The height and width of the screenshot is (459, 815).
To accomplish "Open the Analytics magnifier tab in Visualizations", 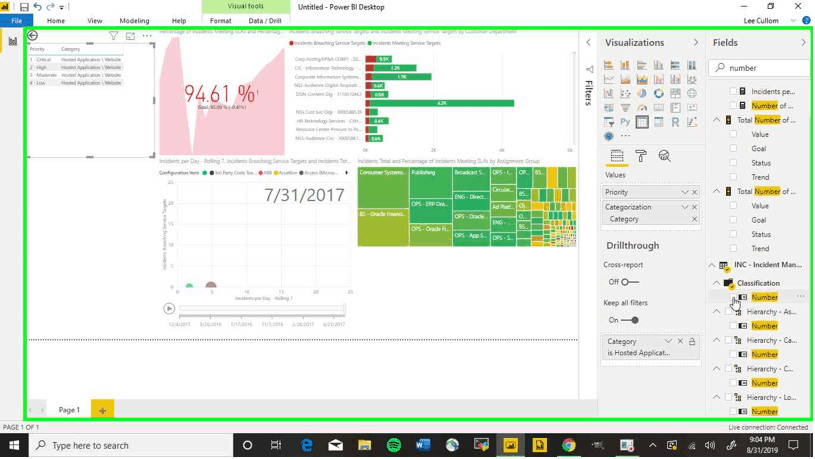I will pyautogui.click(x=664, y=156).
